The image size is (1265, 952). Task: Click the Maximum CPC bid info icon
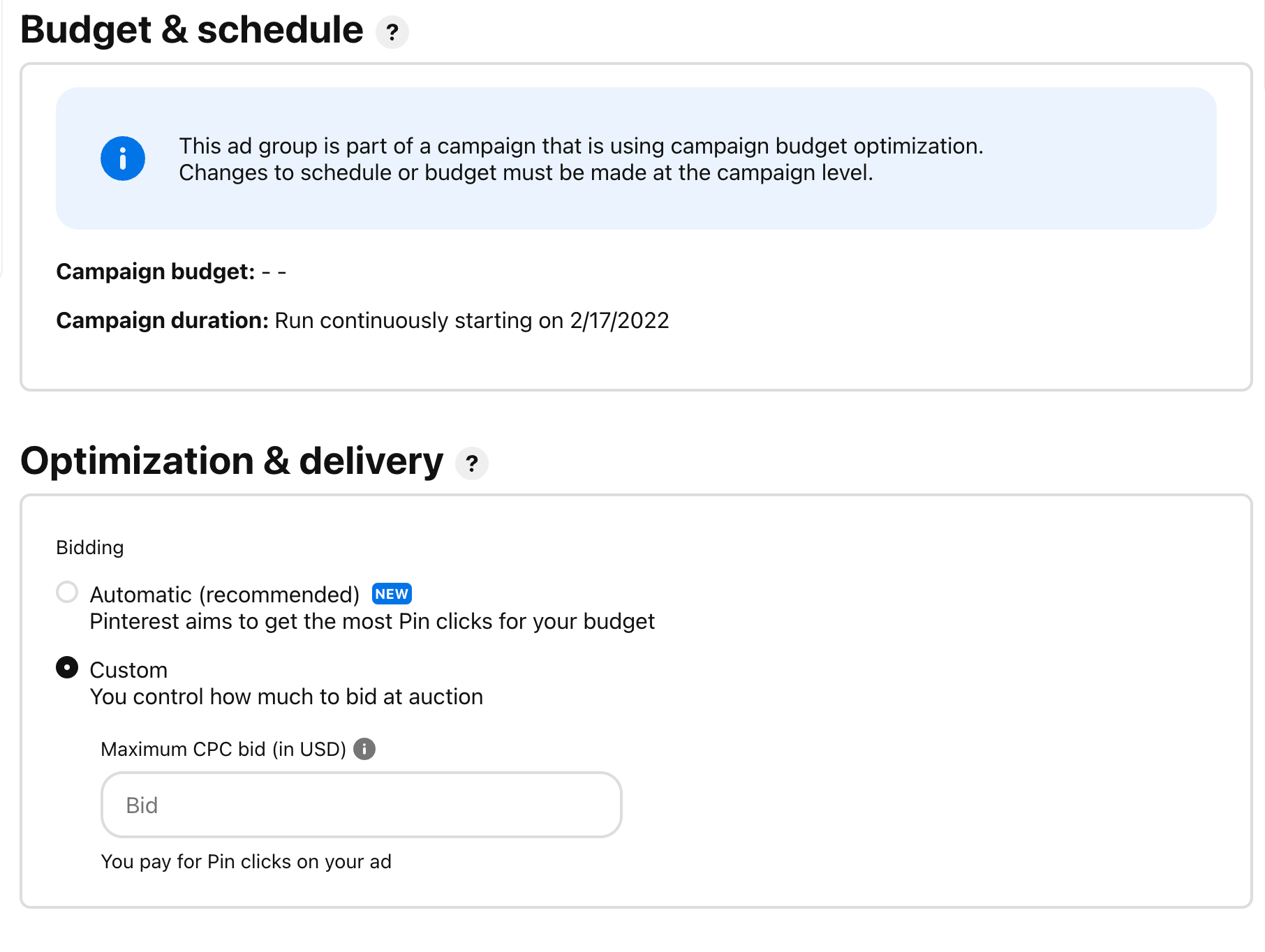(x=364, y=749)
